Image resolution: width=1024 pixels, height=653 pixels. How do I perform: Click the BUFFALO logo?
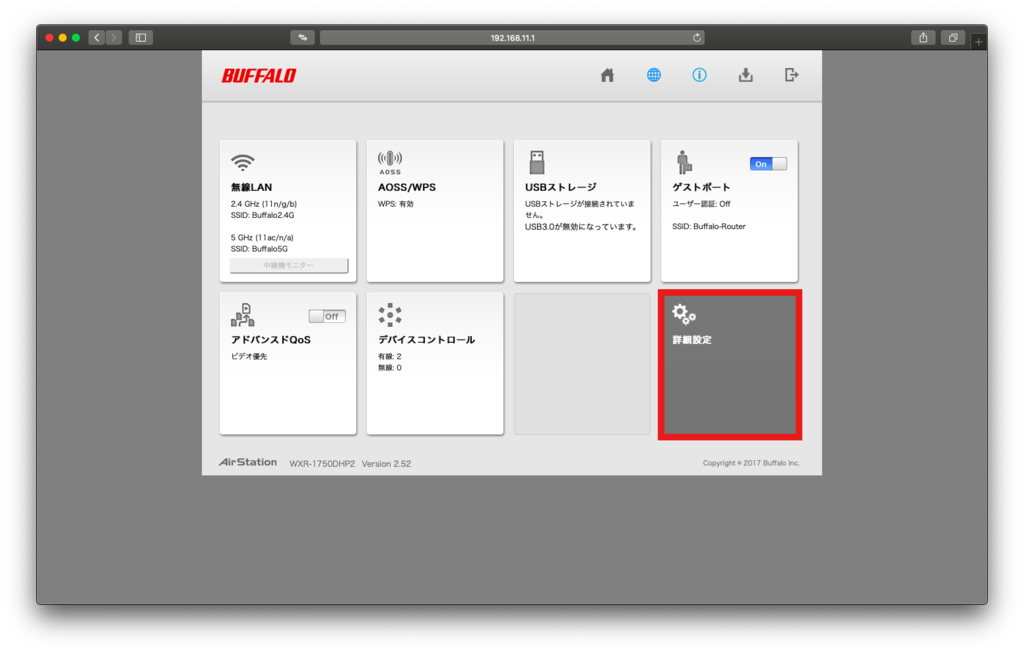point(259,76)
